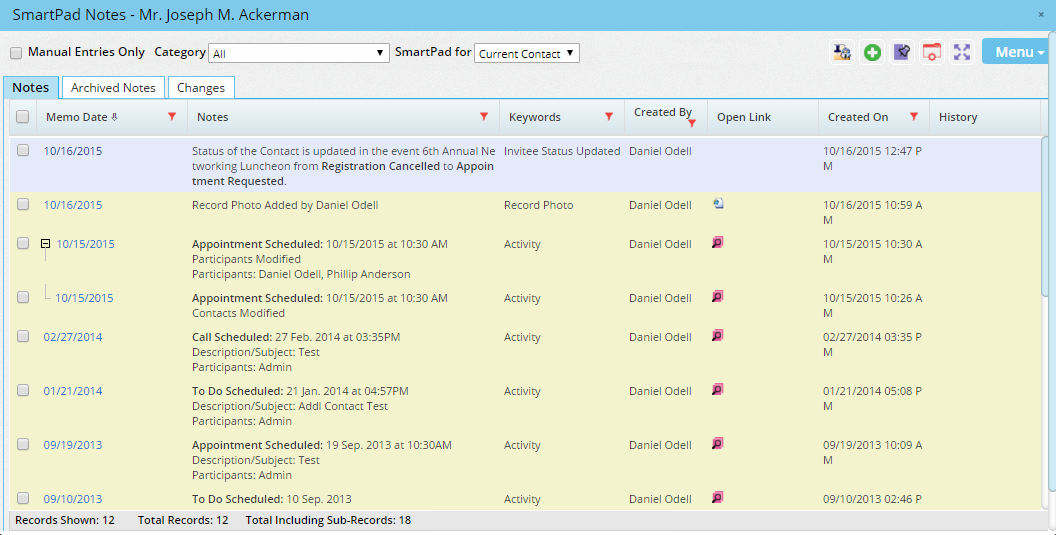Image resolution: width=1056 pixels, height=535 pixels.
Task: Open link icon for Record Photo row
Action: tap(718, 203)
